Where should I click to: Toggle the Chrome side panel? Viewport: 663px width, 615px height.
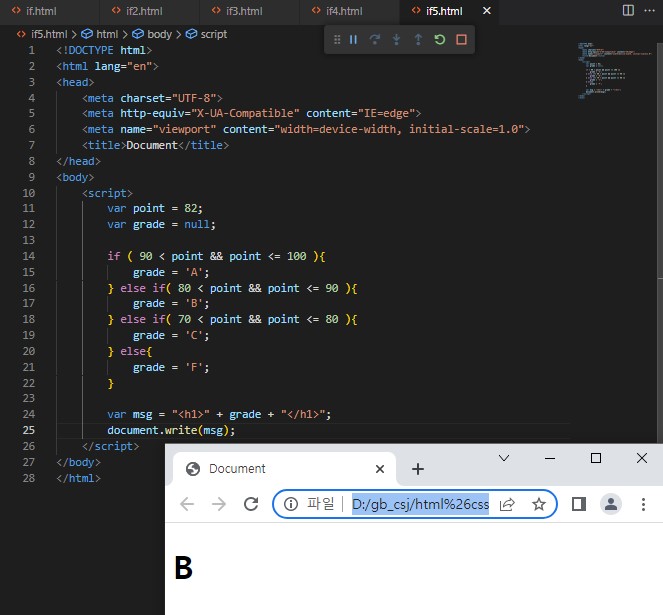pyautogui.click(x=578, y=504)
